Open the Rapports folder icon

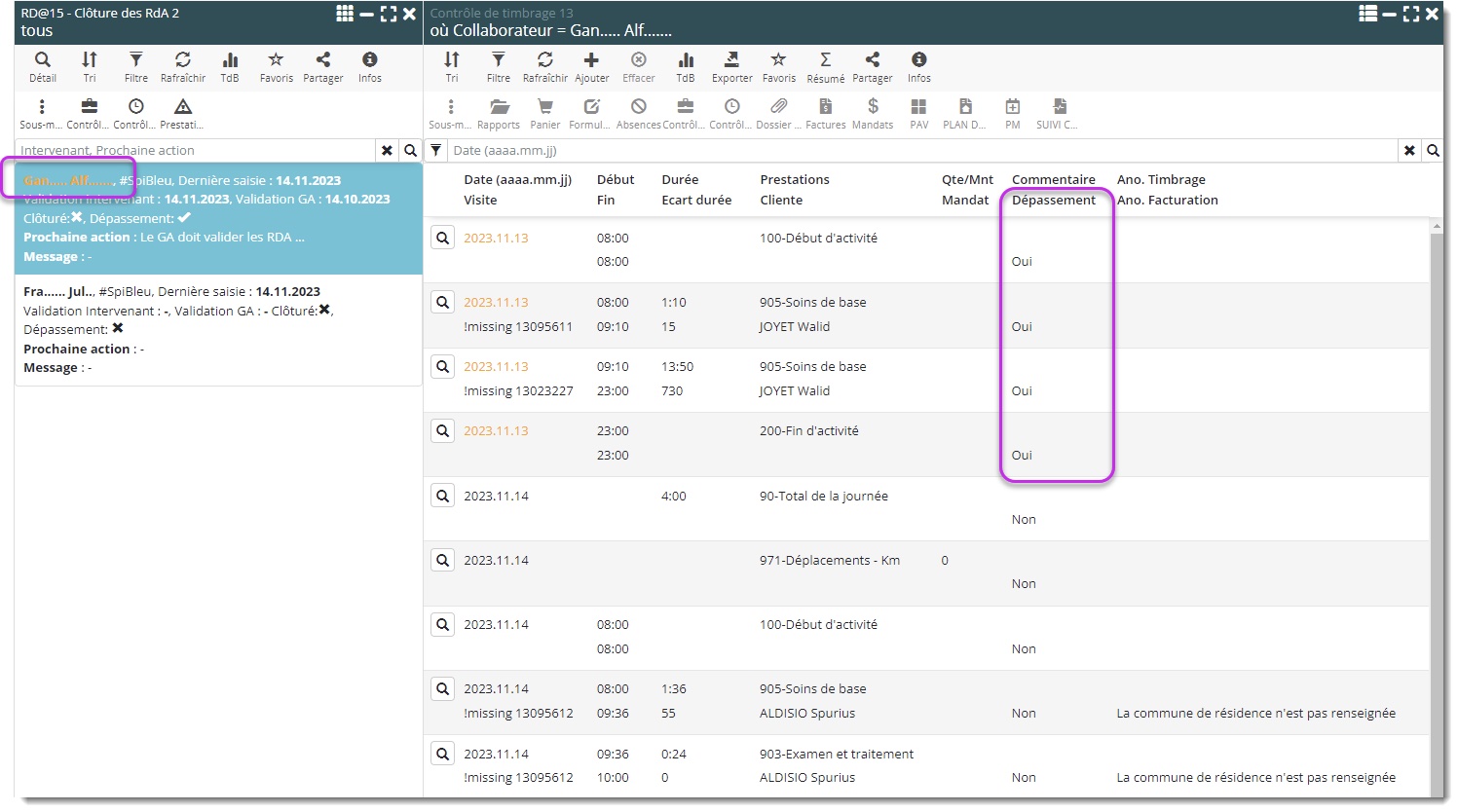pos(499,113)
